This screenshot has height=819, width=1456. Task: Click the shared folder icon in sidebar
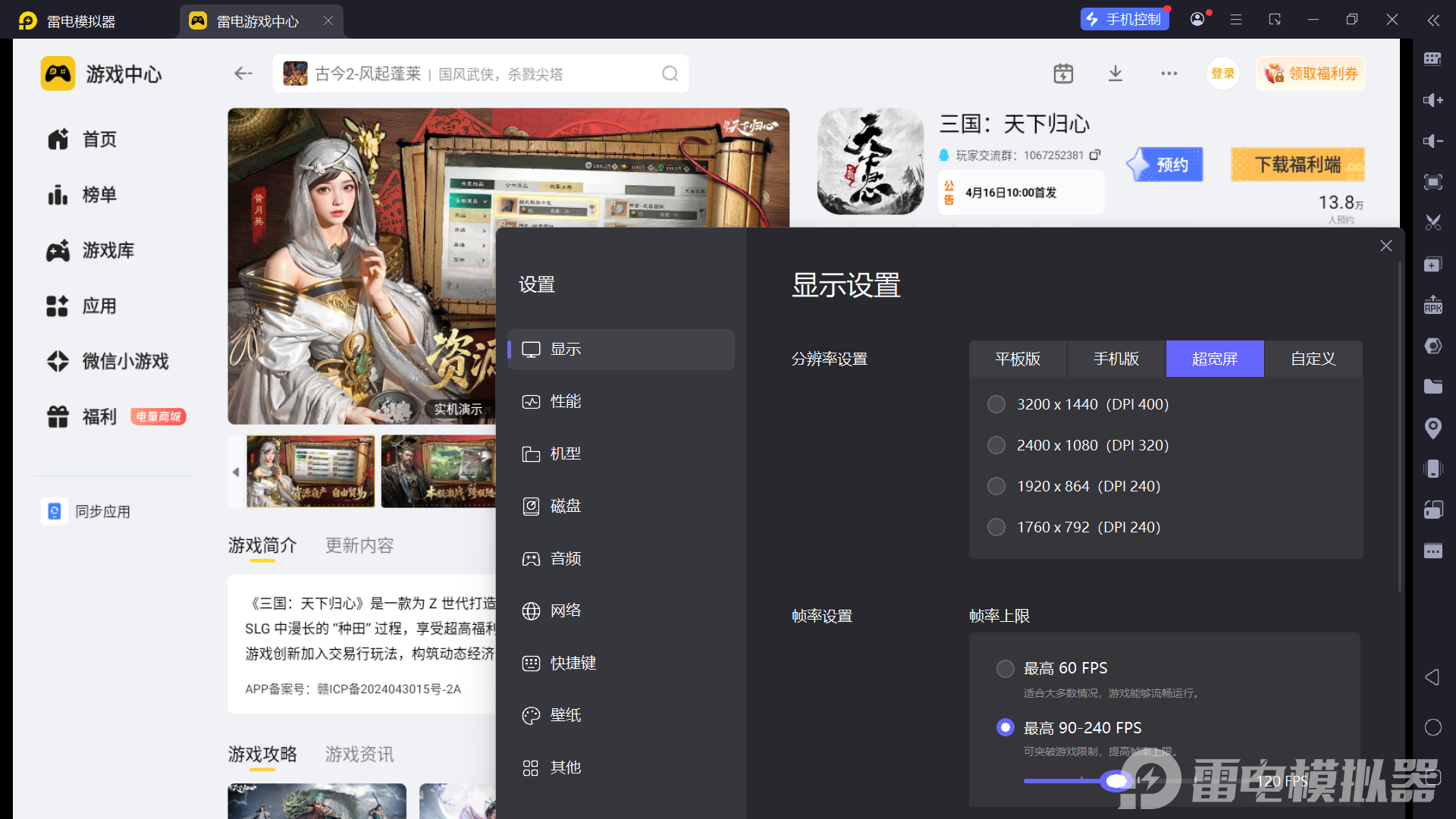[x=1432, y=387]
